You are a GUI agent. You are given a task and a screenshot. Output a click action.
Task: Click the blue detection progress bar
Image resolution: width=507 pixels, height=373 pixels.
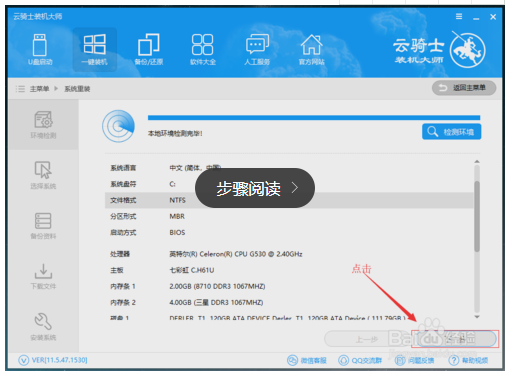pos(314,118)
